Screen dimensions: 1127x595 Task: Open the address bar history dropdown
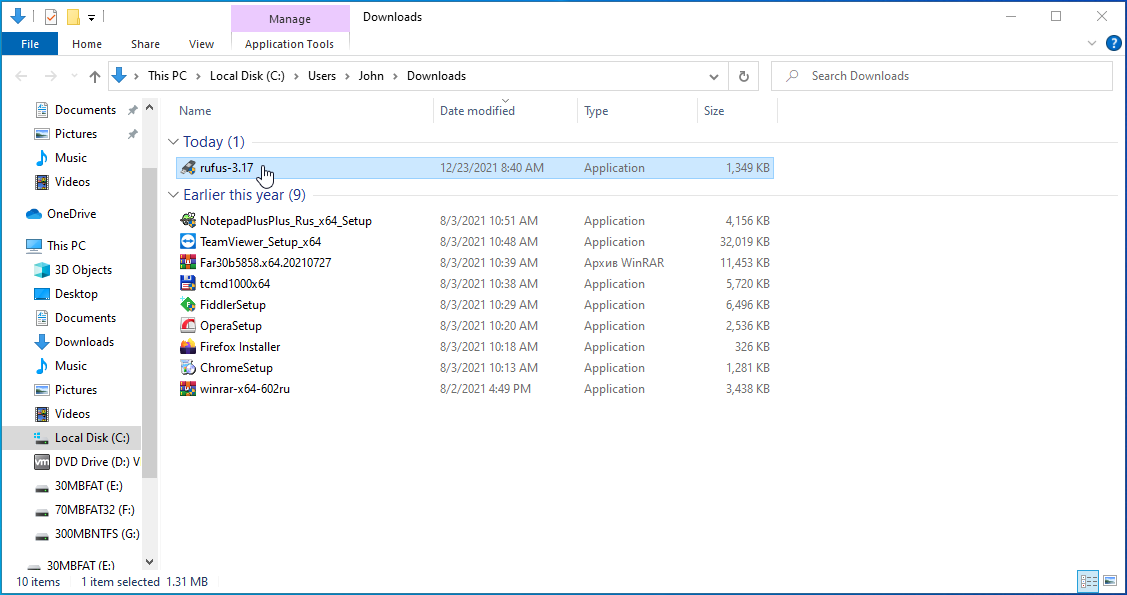click(713, 75)
